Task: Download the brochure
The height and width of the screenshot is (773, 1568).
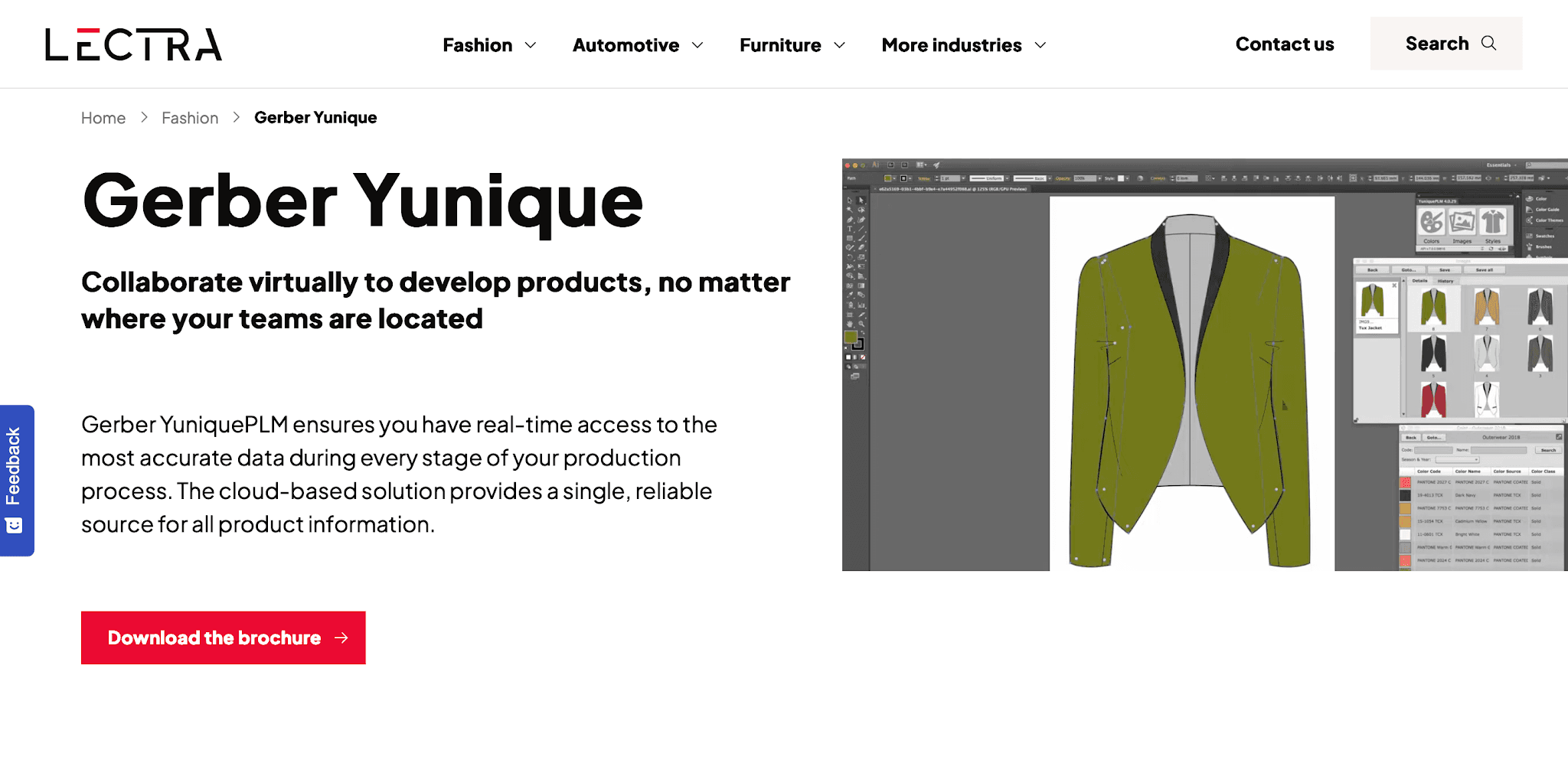Action: click(224, 638)
